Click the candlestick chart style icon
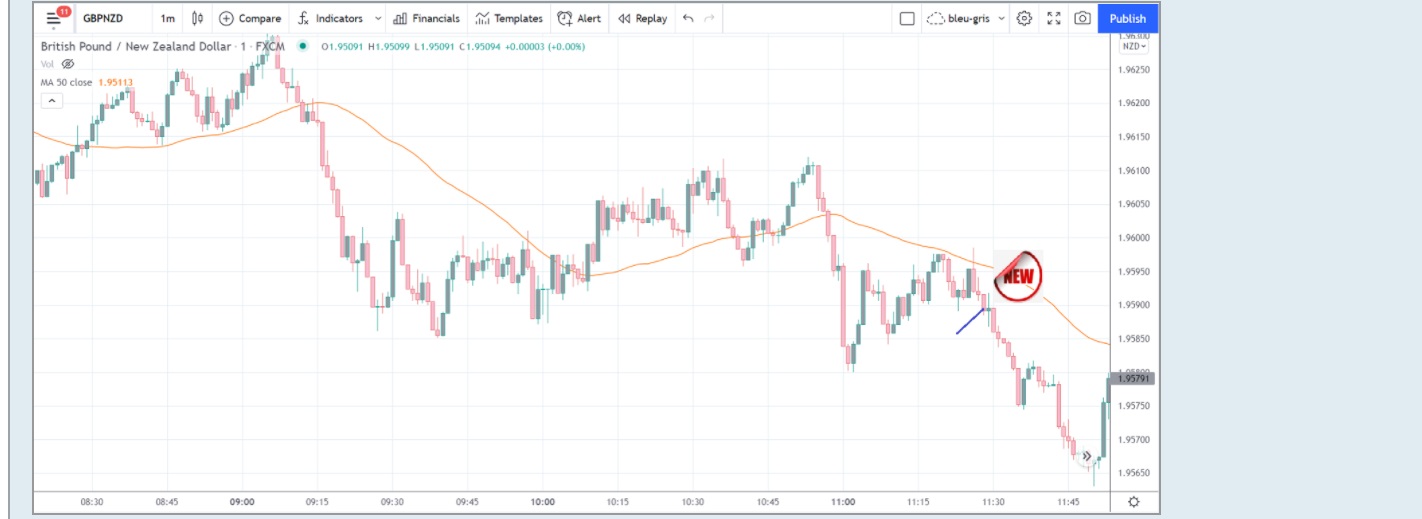 [197, 18]
